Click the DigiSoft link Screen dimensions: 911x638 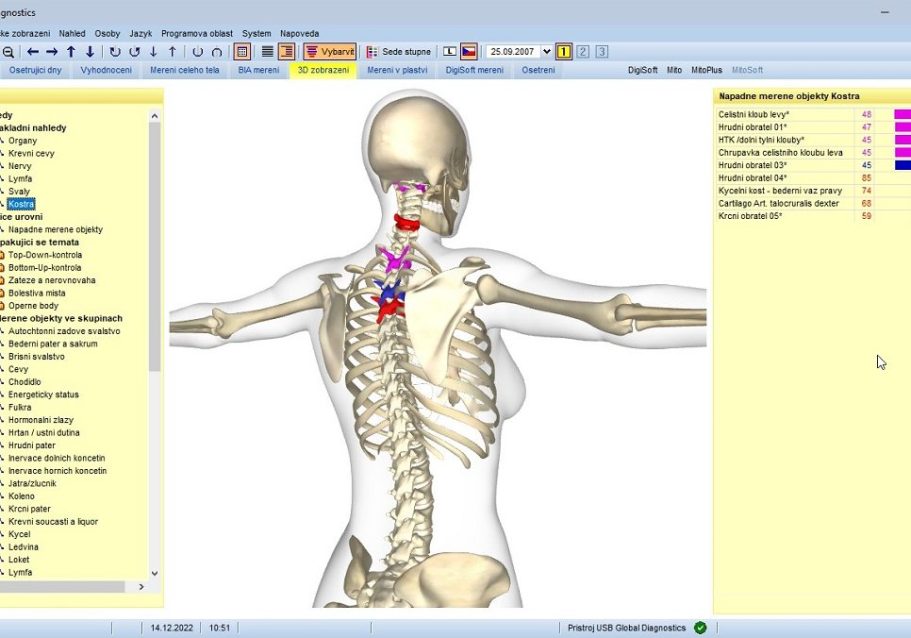(644, 71)
